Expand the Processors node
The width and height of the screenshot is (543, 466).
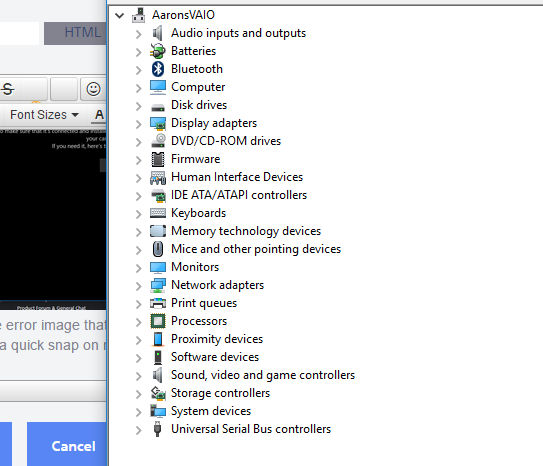pos(139,322)
